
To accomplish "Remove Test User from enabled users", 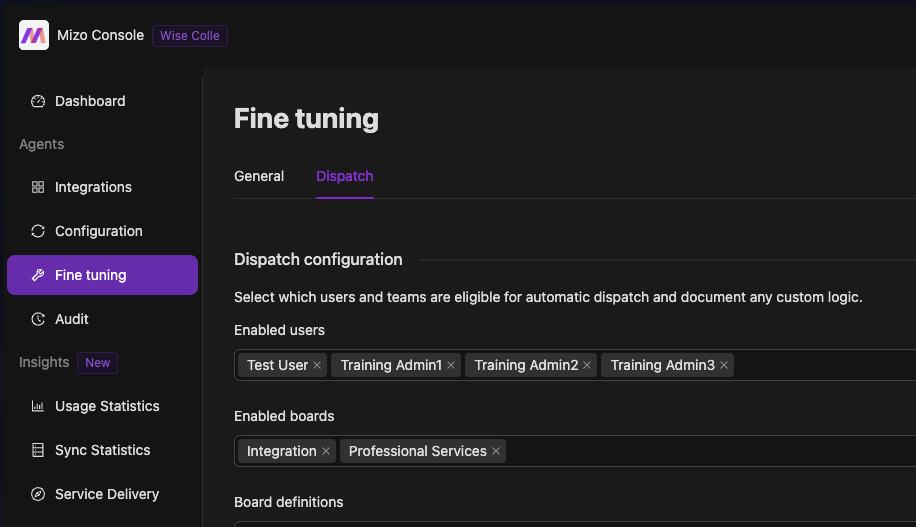I will coord(317,365).
